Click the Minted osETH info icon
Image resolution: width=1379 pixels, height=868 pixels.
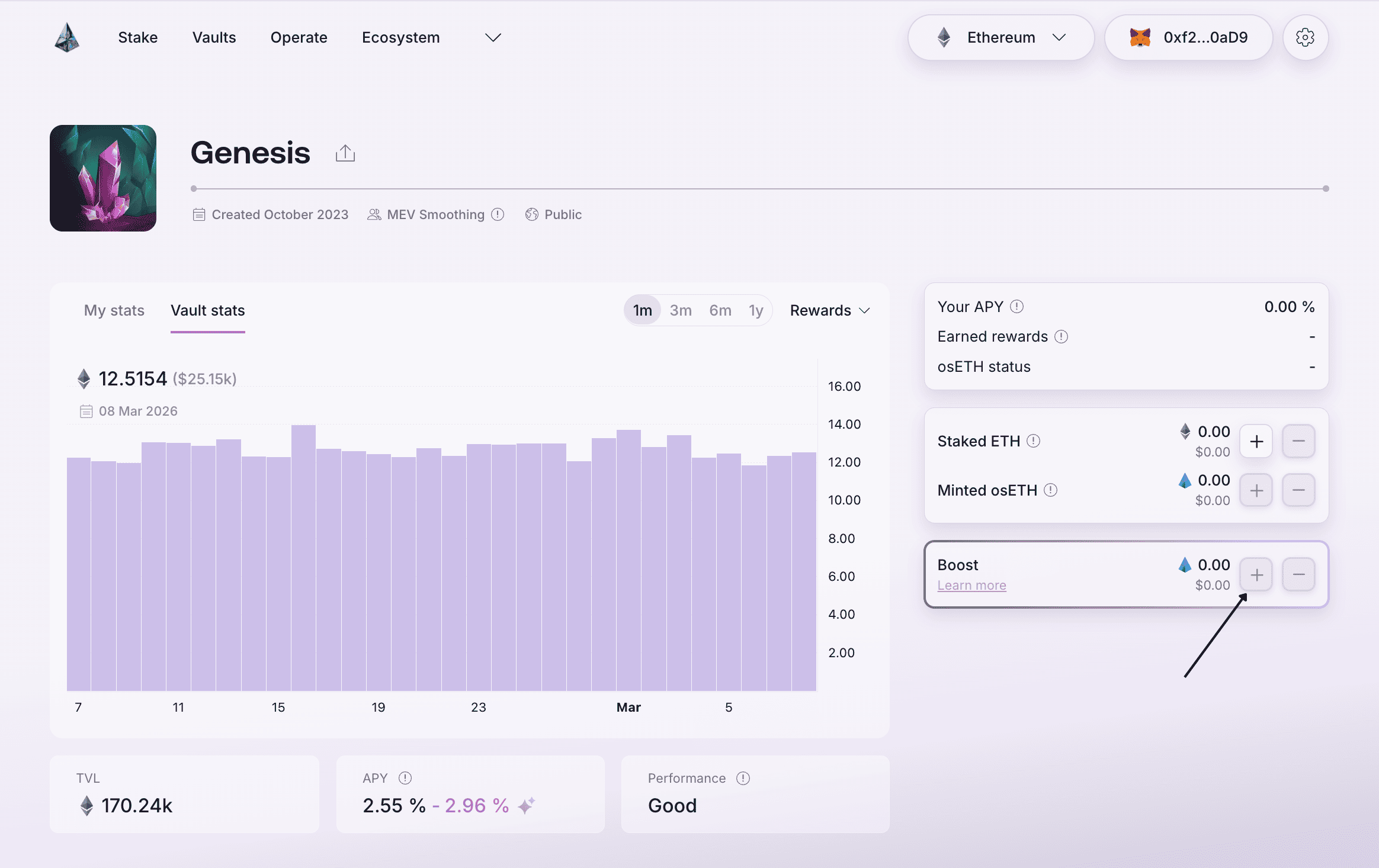click(1050, 490)
